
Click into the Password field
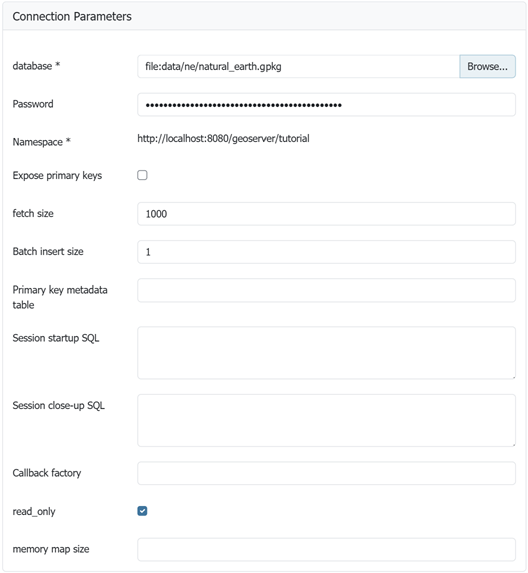(326, 105)
